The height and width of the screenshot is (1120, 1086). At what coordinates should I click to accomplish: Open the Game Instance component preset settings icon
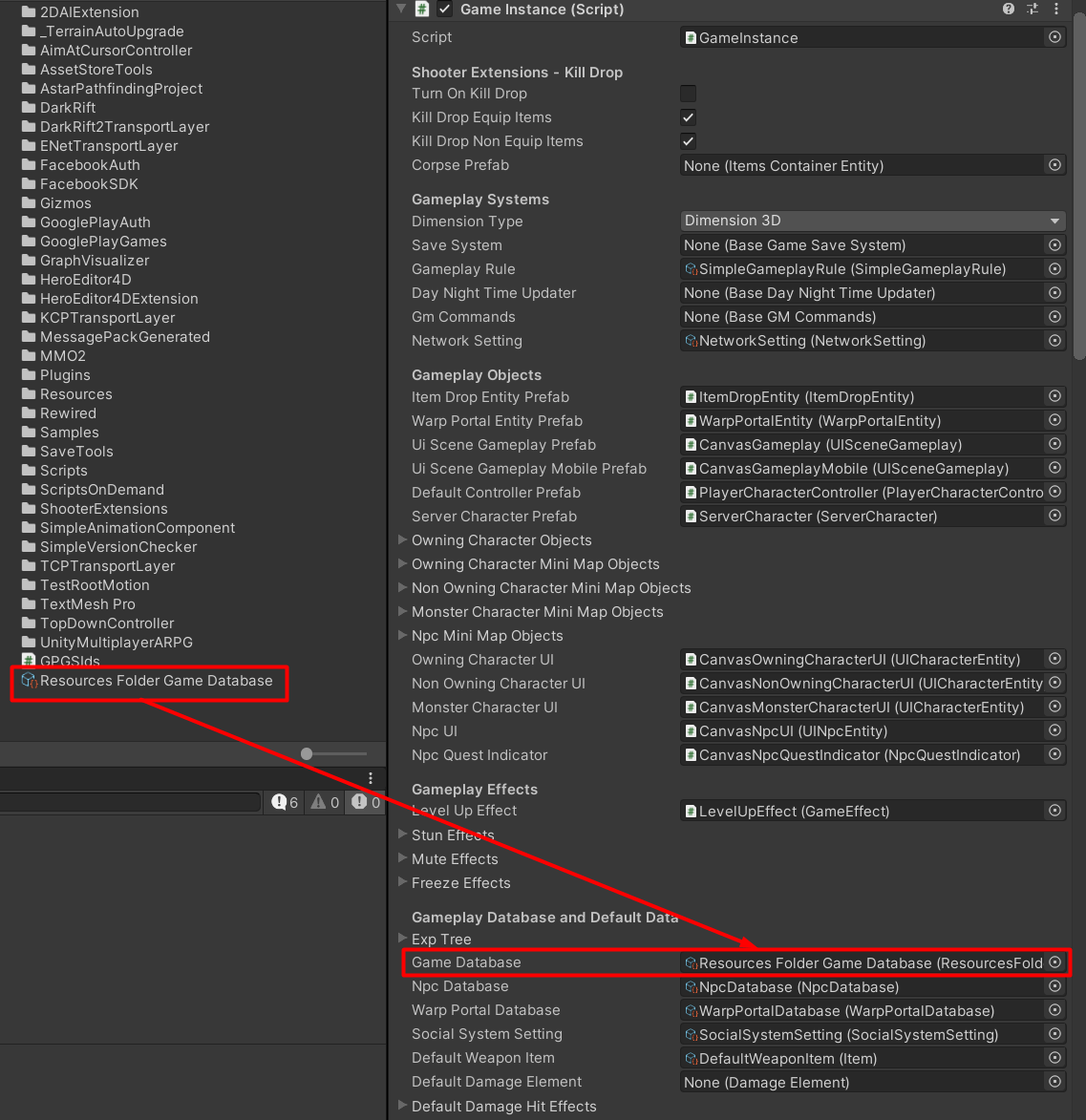tap(1033, 10)
